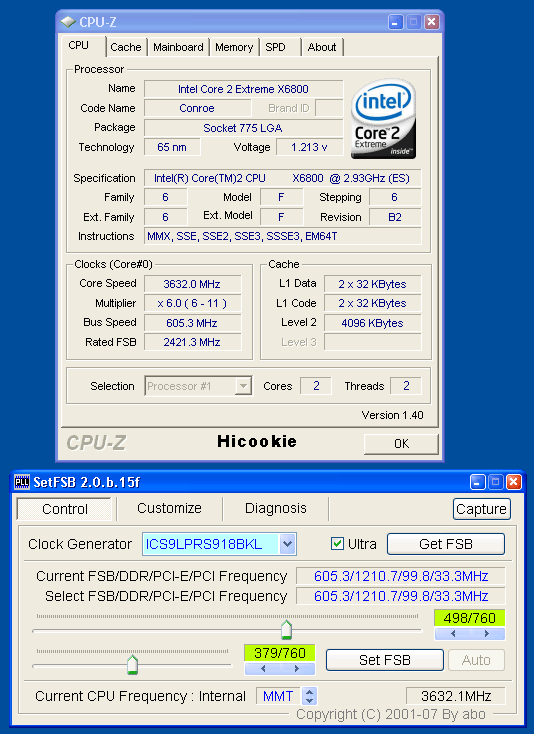Image resolution: width=534 pixels, height=734 pixels.
Task: Minimize the CPU-Z window
Action: pyautogui.click(x=395, y=22)
